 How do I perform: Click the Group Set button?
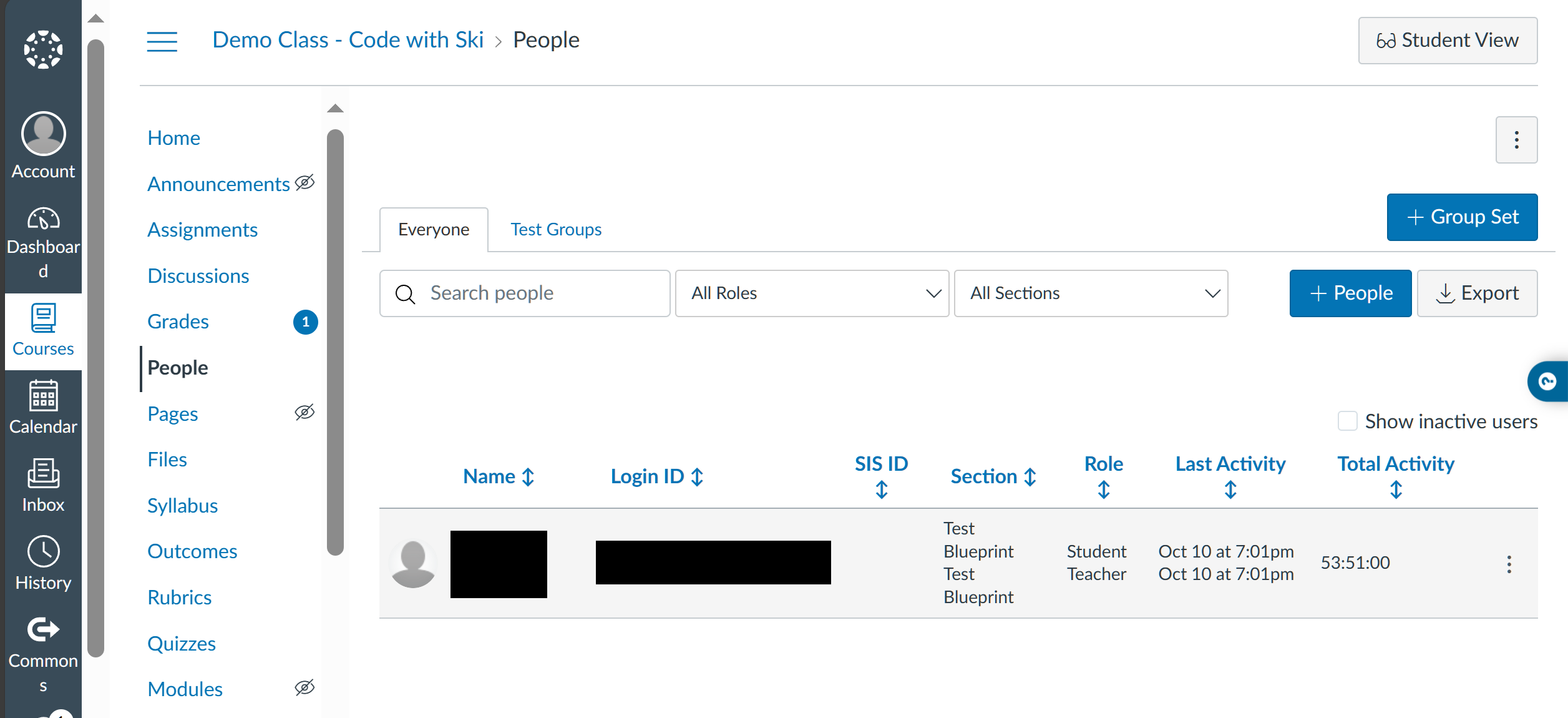(1462, 217)
